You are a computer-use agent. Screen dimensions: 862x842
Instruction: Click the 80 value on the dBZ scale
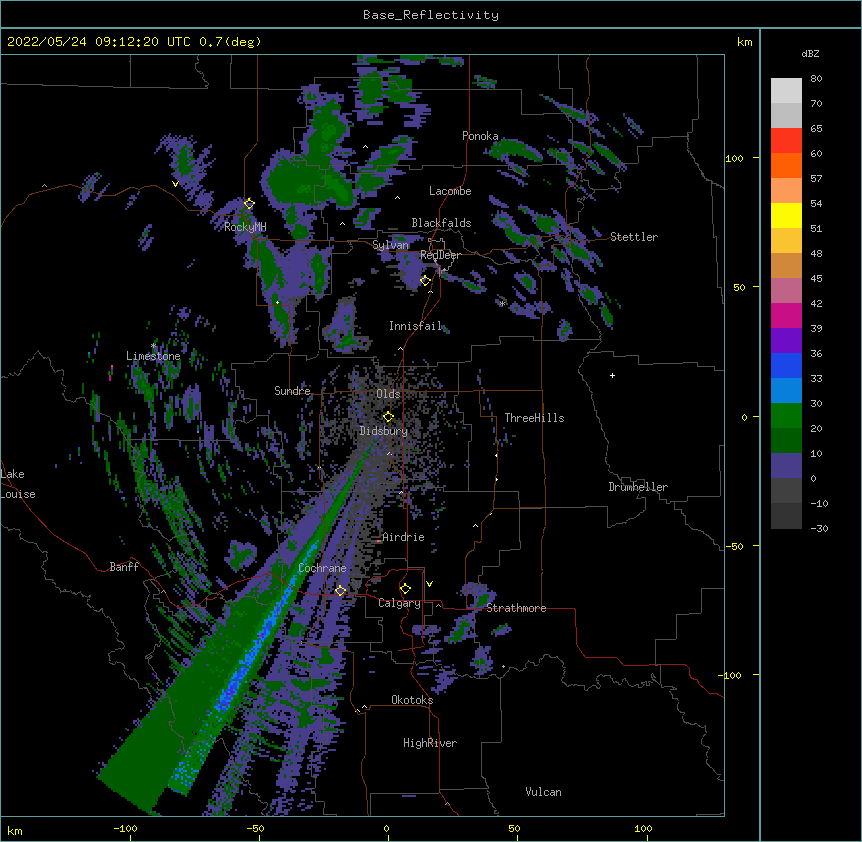tap(816, 79)
